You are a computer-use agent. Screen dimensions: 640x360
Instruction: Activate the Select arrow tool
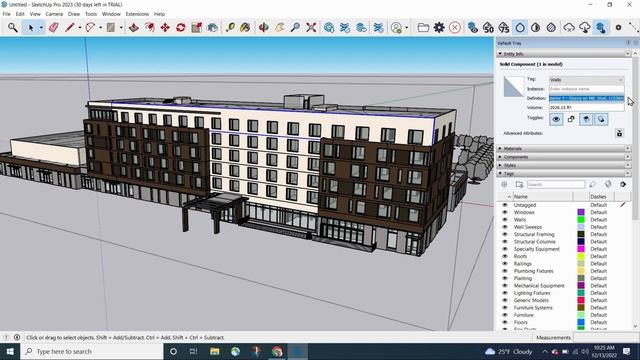point(31,27)
